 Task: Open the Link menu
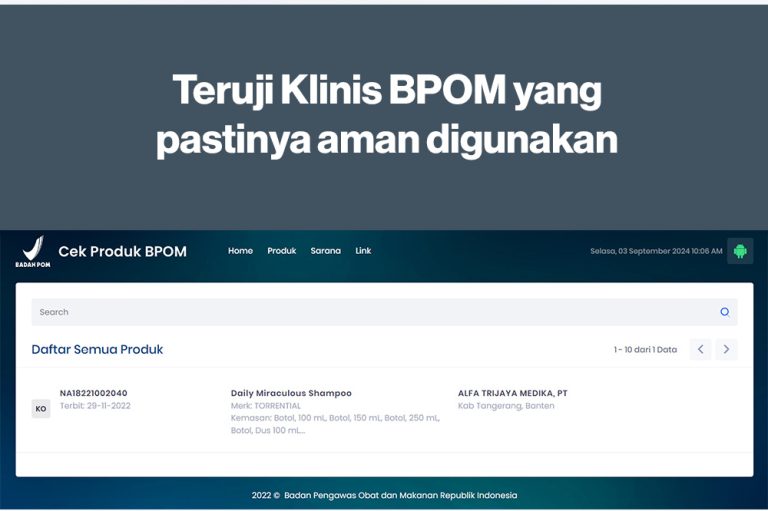[x=363, y=251]
